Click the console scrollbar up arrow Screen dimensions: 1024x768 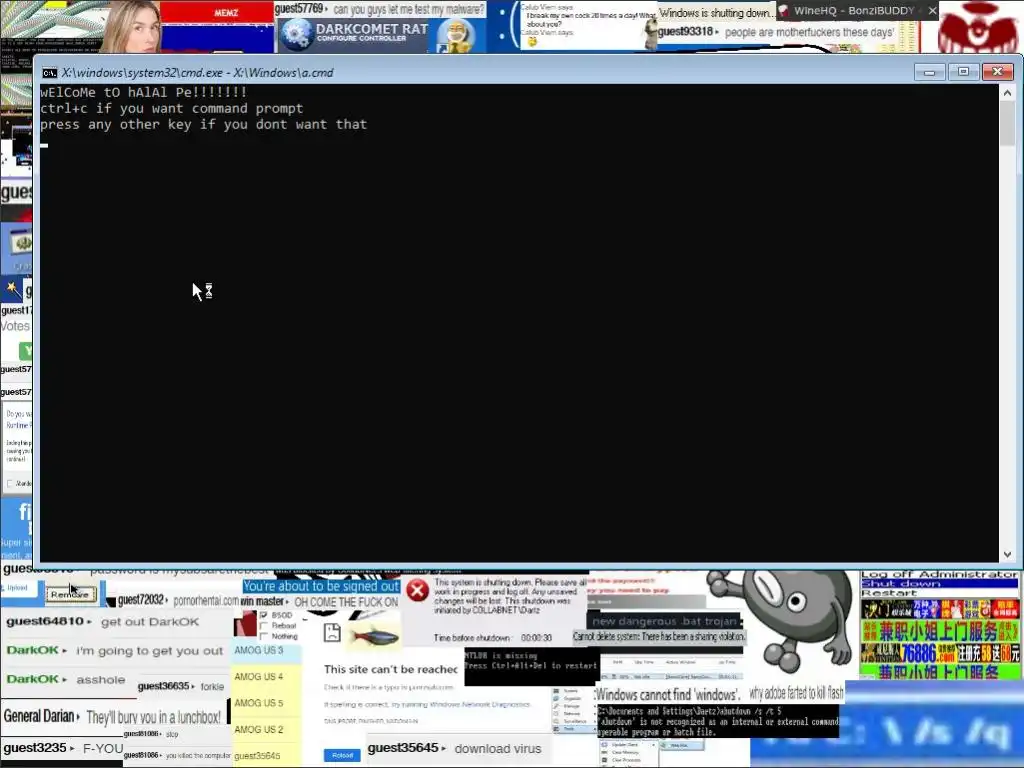(1007, 93)
